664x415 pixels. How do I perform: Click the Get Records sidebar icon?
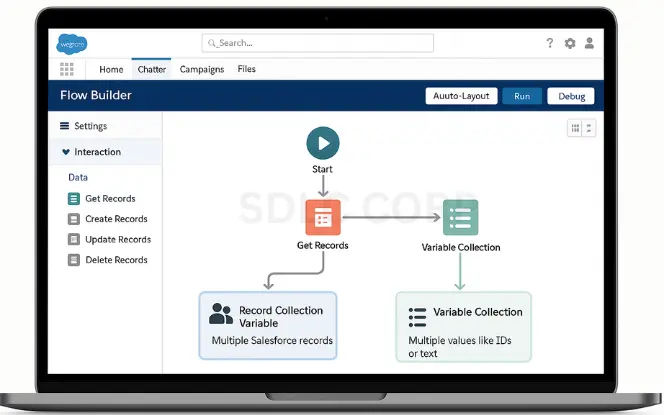point(74,199)
